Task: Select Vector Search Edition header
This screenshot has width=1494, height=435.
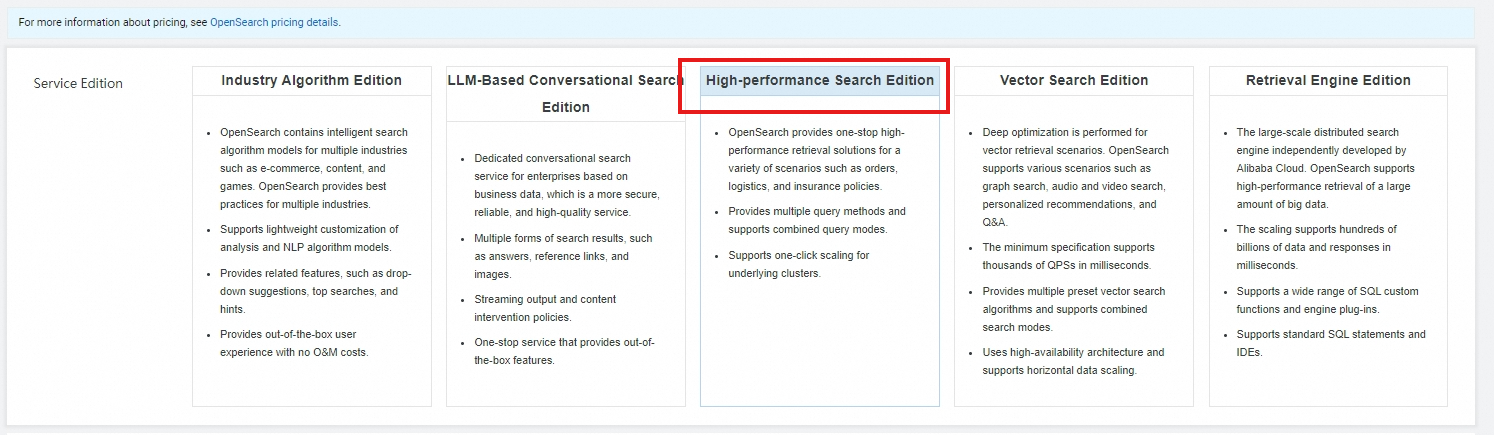Action: click(1074, 81)
